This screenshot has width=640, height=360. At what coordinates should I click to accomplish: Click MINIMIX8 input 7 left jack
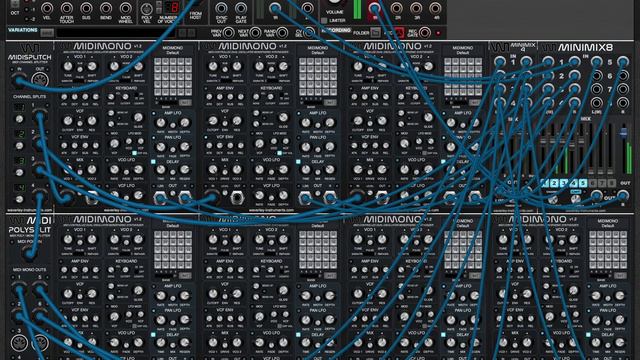597,89
